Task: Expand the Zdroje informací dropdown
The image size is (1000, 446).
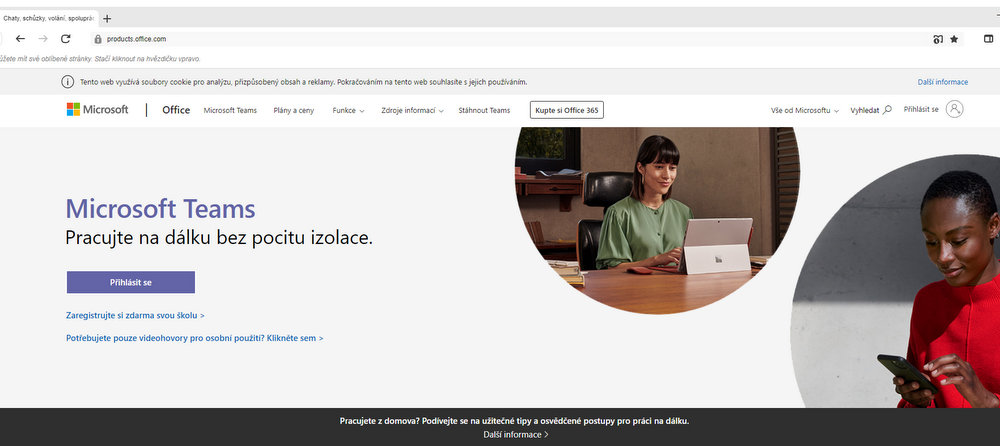Action: [412, 110]
